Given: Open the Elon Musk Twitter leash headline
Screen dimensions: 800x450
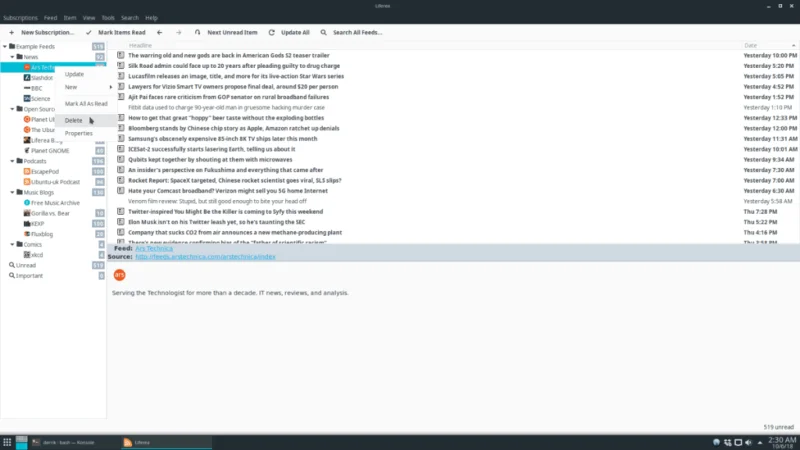Looking at the screenshot, I should coord(217,222).
